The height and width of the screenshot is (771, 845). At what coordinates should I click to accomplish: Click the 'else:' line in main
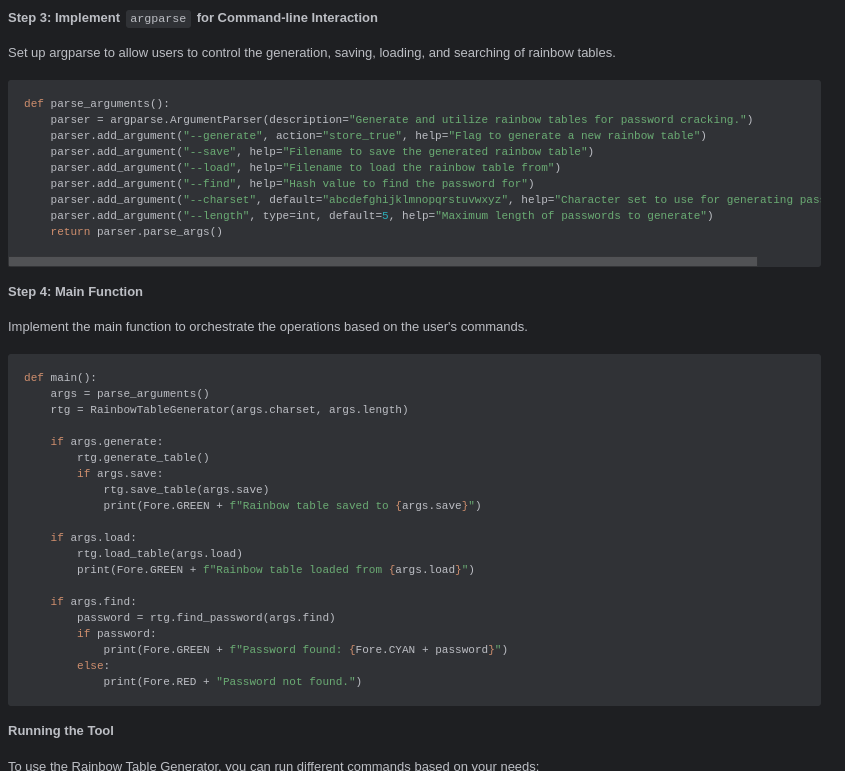coord(93,666)
